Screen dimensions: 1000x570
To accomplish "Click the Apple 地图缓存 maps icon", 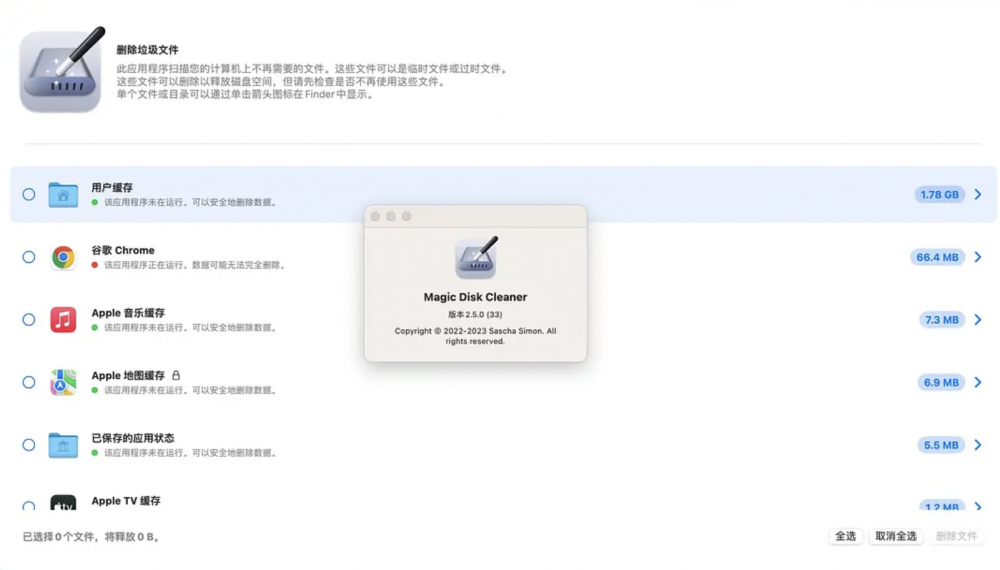I will coord(63,382).
